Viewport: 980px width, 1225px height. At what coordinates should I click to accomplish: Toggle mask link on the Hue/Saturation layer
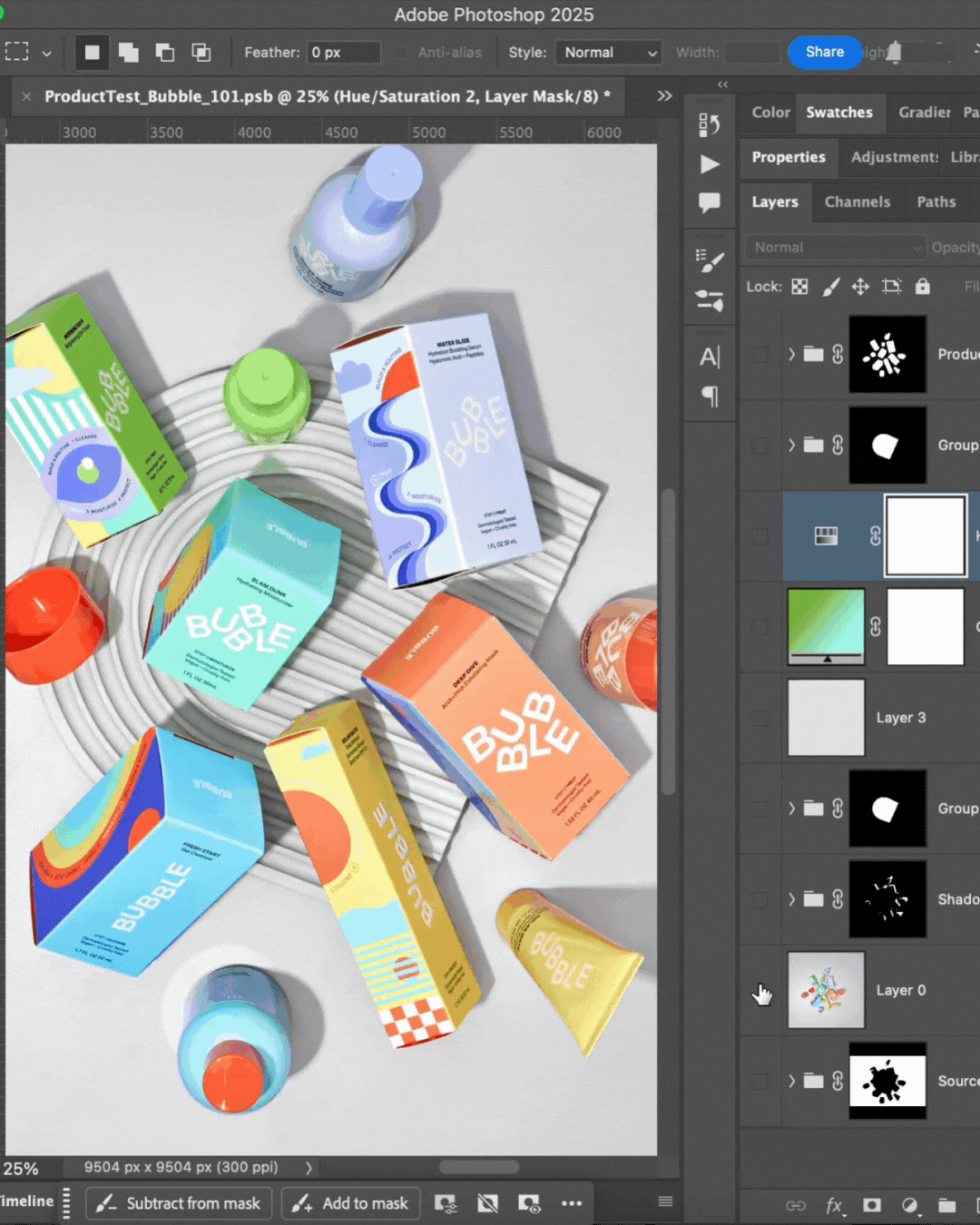click(x=875, y=535)
